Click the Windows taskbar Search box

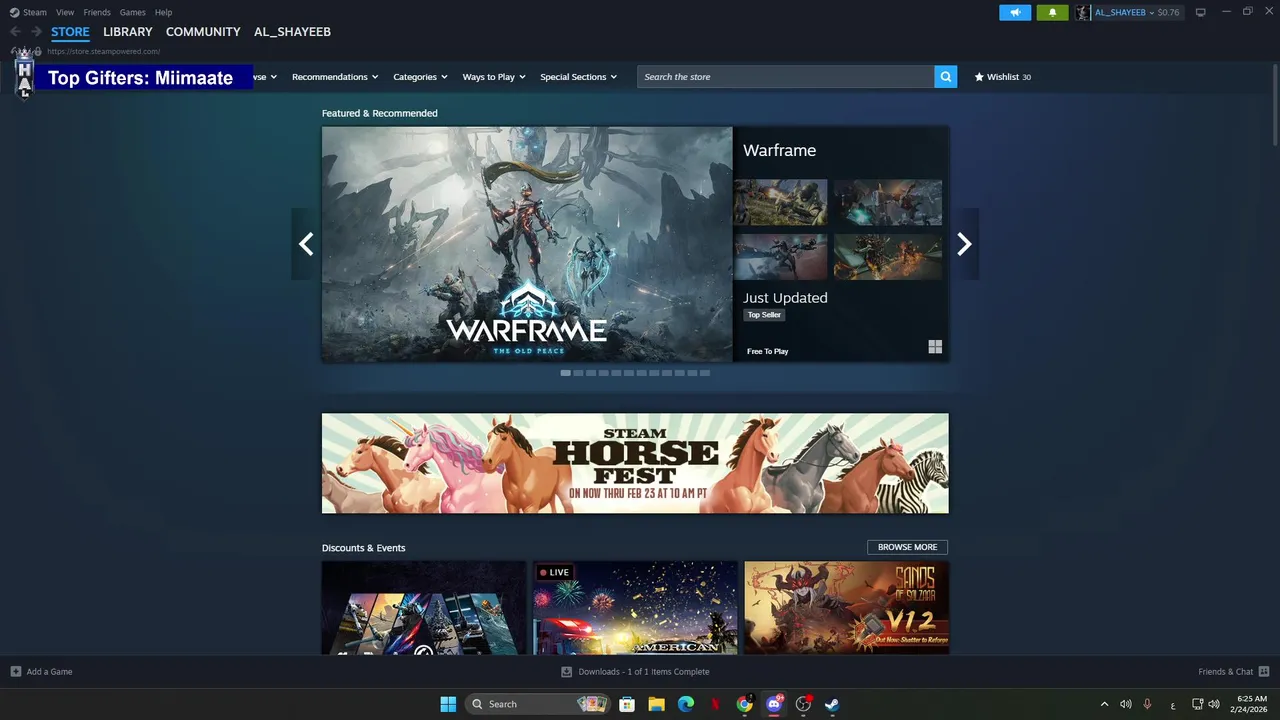[539, 704]
